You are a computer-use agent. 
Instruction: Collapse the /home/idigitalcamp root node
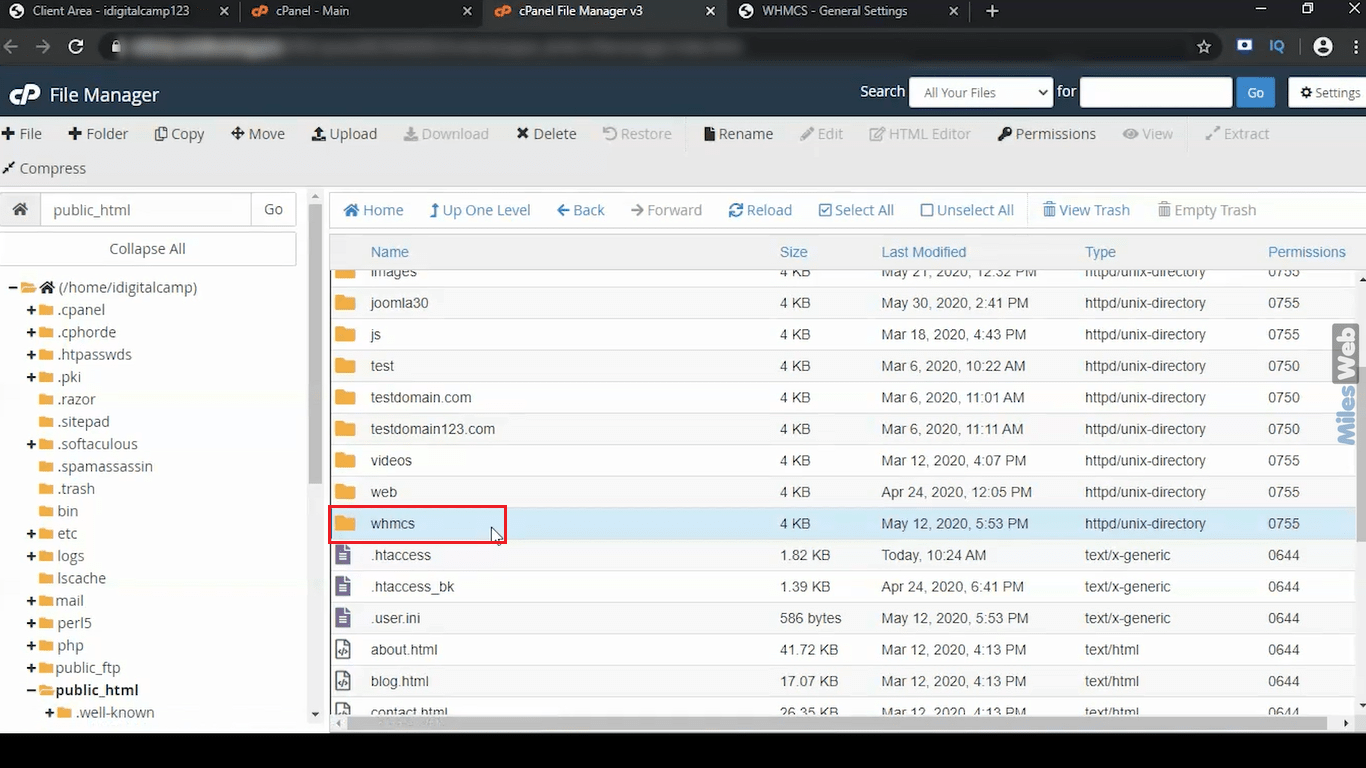pyautogui.click(x=13, y=288)
